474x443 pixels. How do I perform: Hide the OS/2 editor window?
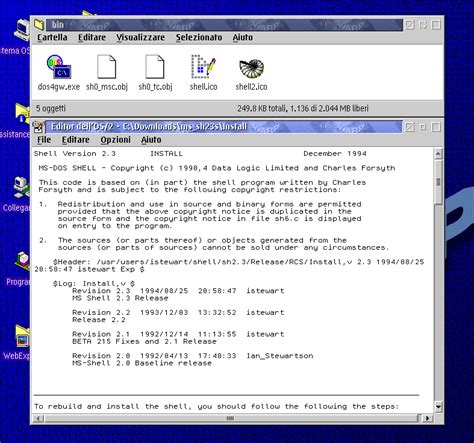tap(423, 127)
